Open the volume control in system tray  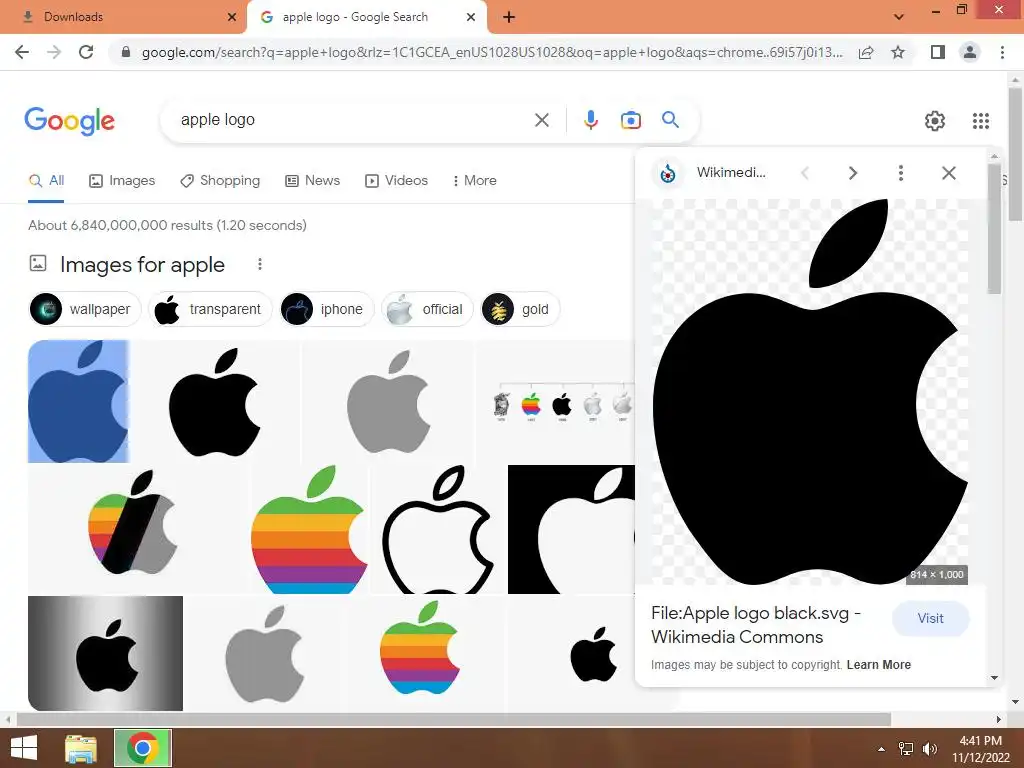(x=929, y=749)
